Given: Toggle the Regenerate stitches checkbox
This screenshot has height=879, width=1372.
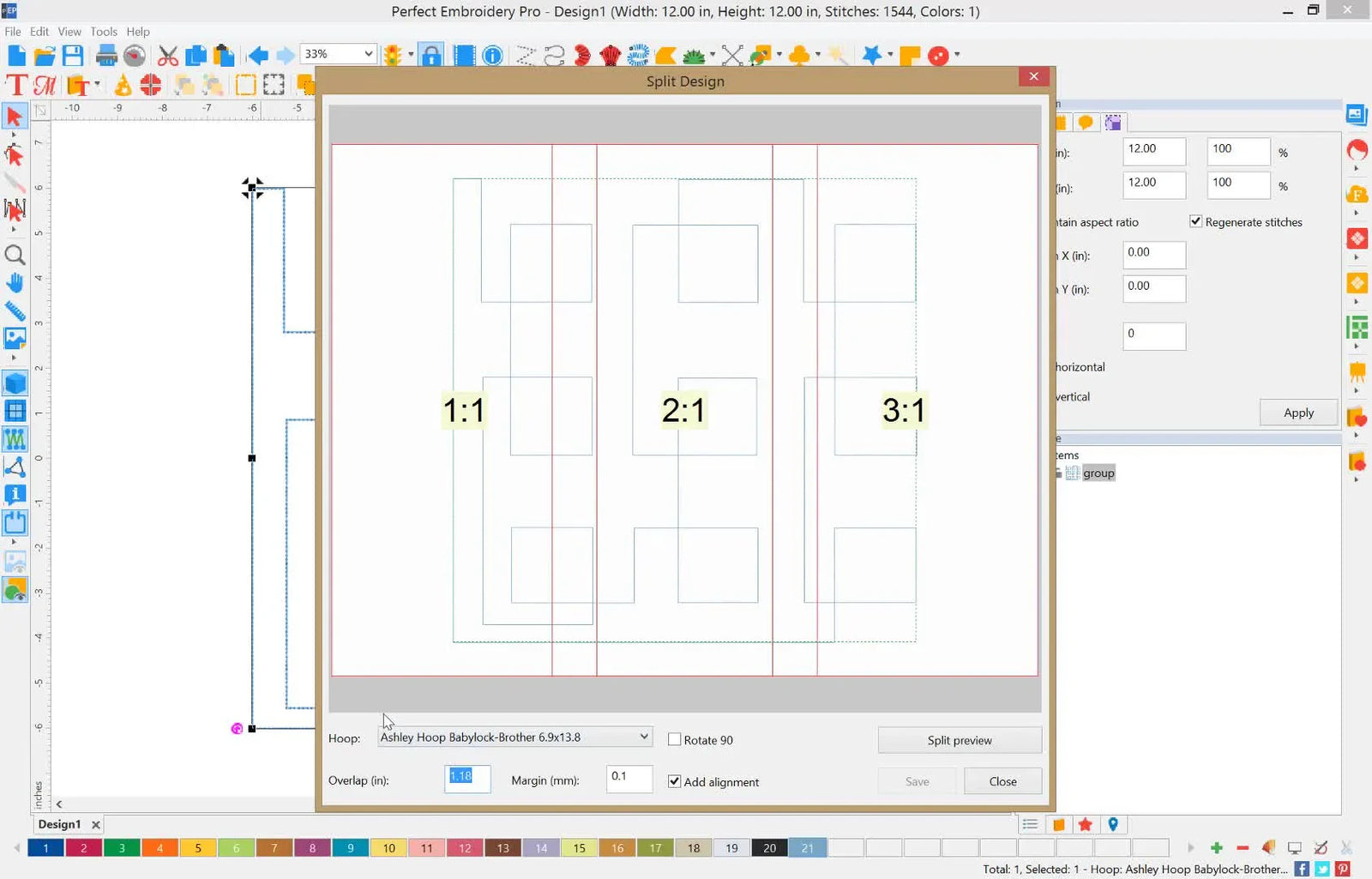Looking at the screenshot, I should (x=1195, y=221).
